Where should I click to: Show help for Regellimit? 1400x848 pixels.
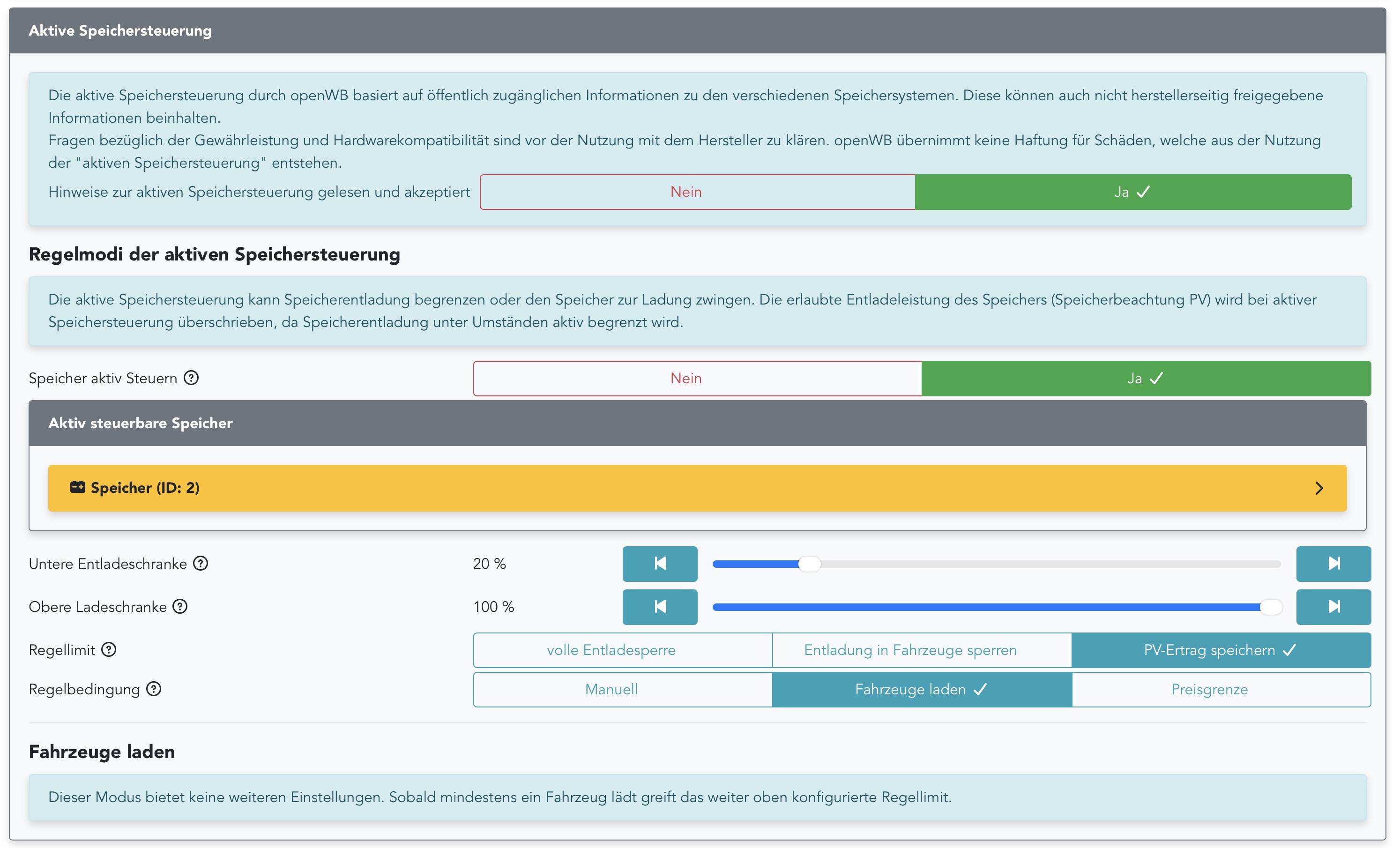109,649
